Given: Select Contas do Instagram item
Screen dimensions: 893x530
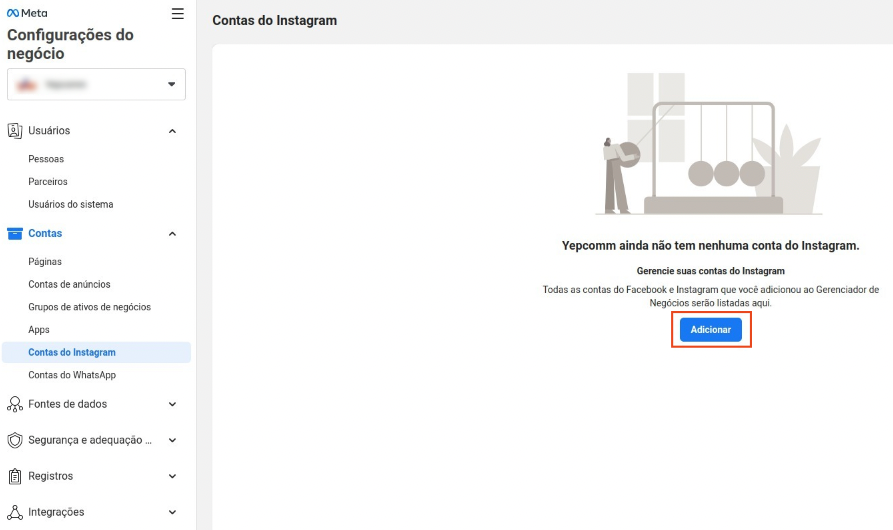Looking at the screenshot, I should pos(96,352).
